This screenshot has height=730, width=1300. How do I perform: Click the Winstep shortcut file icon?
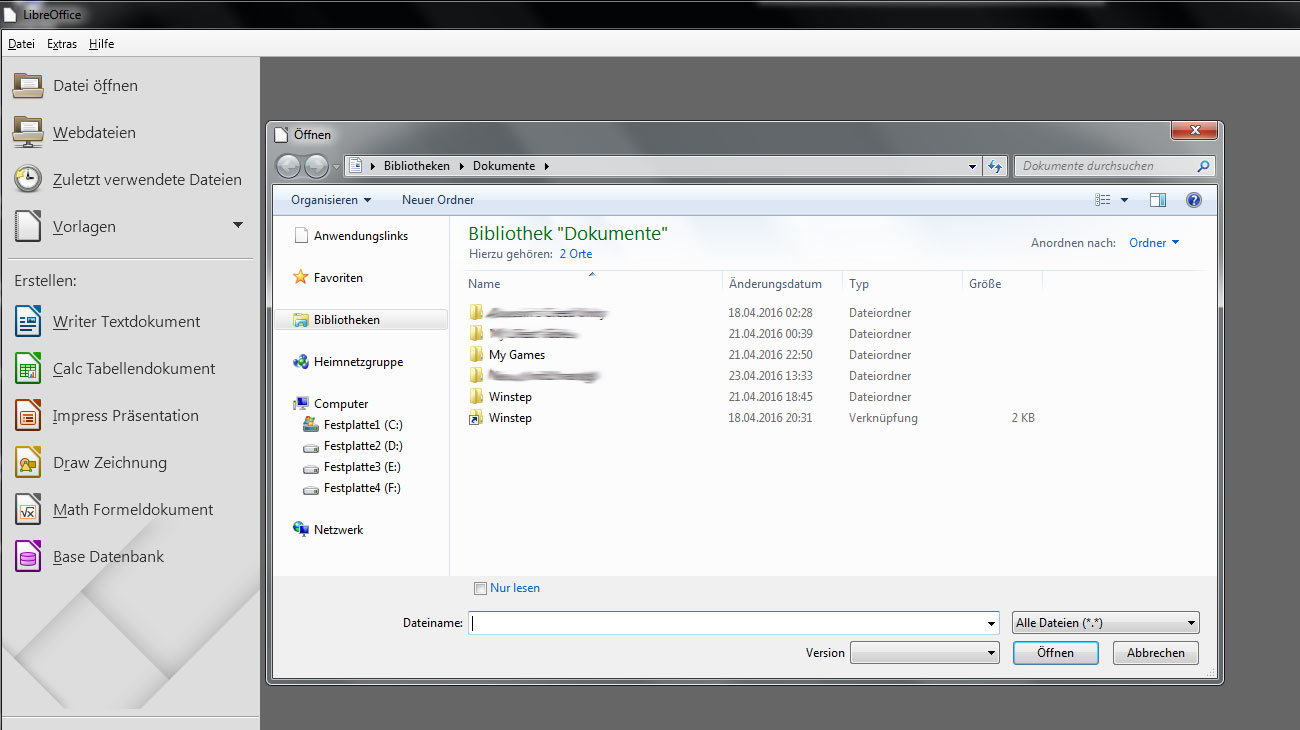pos(476,418)
